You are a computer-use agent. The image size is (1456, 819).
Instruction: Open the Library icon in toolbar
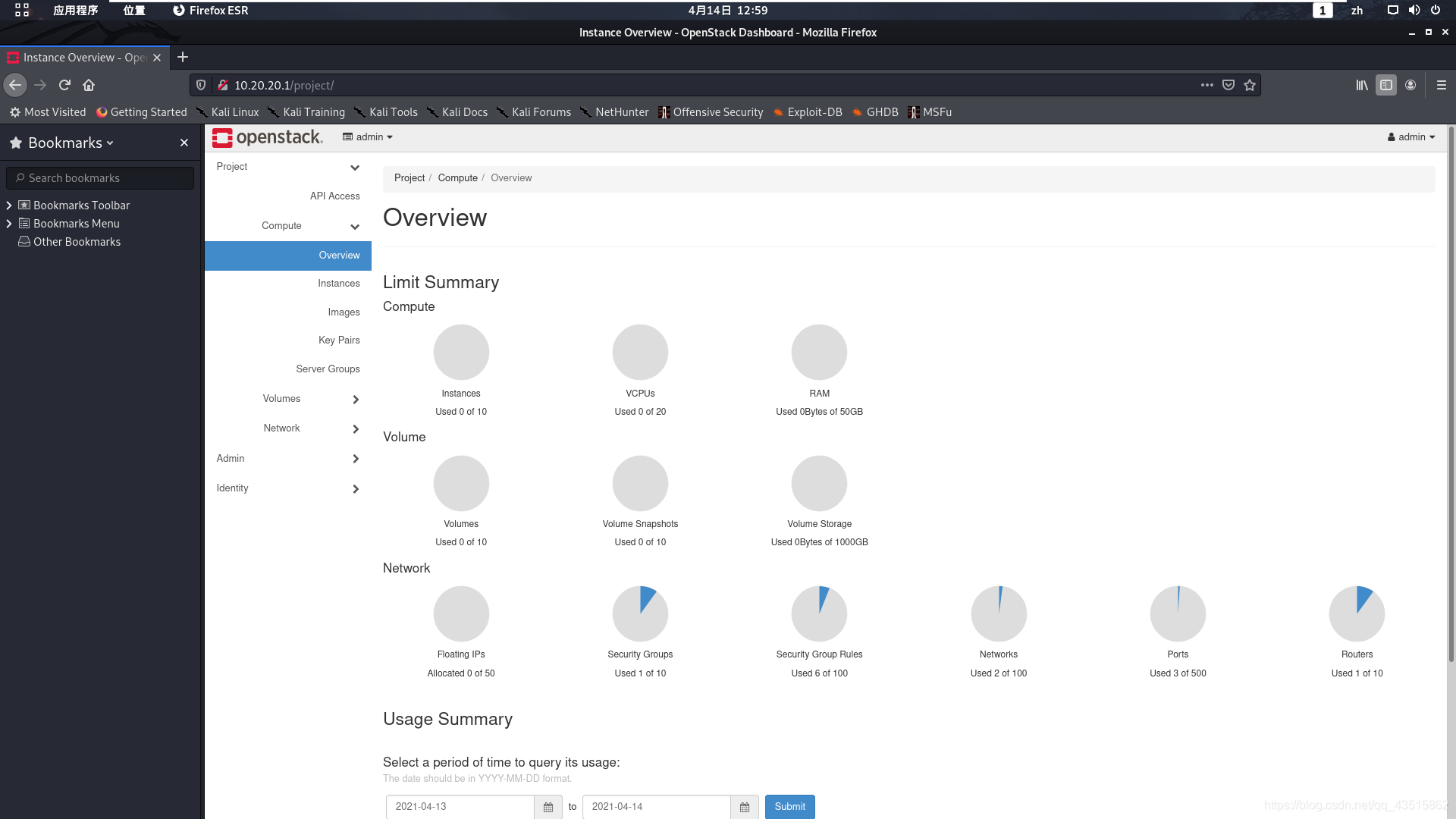[1362, 85]
